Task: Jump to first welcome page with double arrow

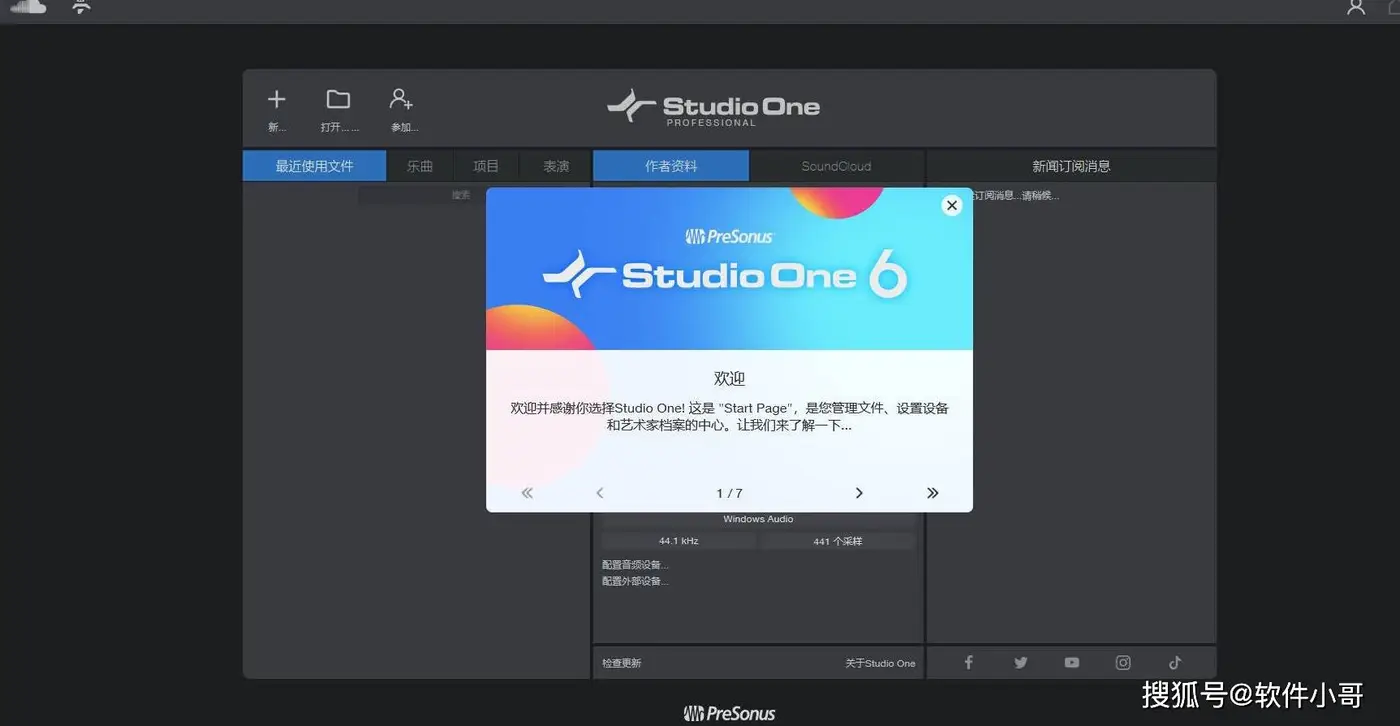Action: point(527,493)
